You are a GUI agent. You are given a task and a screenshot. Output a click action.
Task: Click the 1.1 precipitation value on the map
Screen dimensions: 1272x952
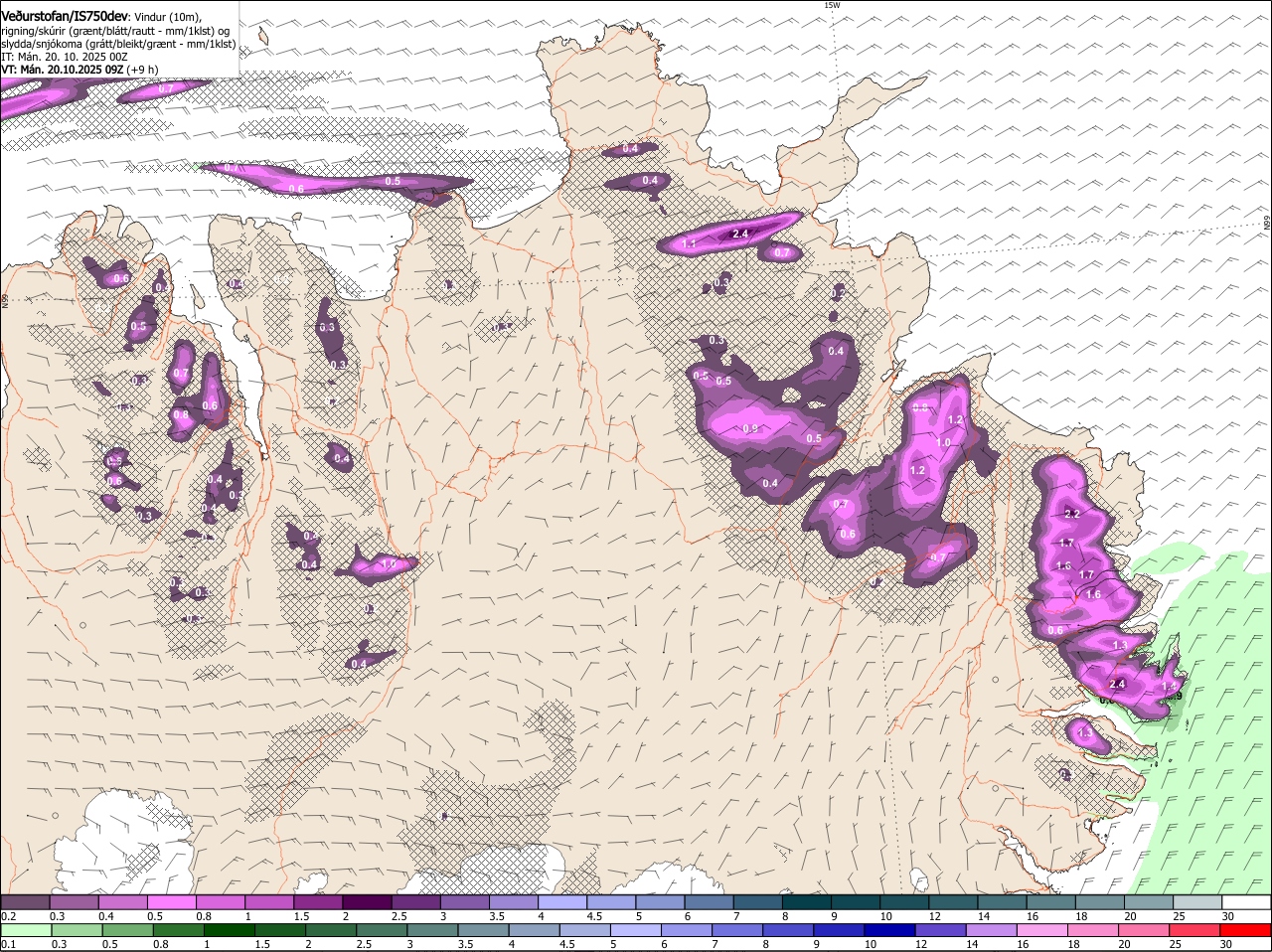coord(689,243)
